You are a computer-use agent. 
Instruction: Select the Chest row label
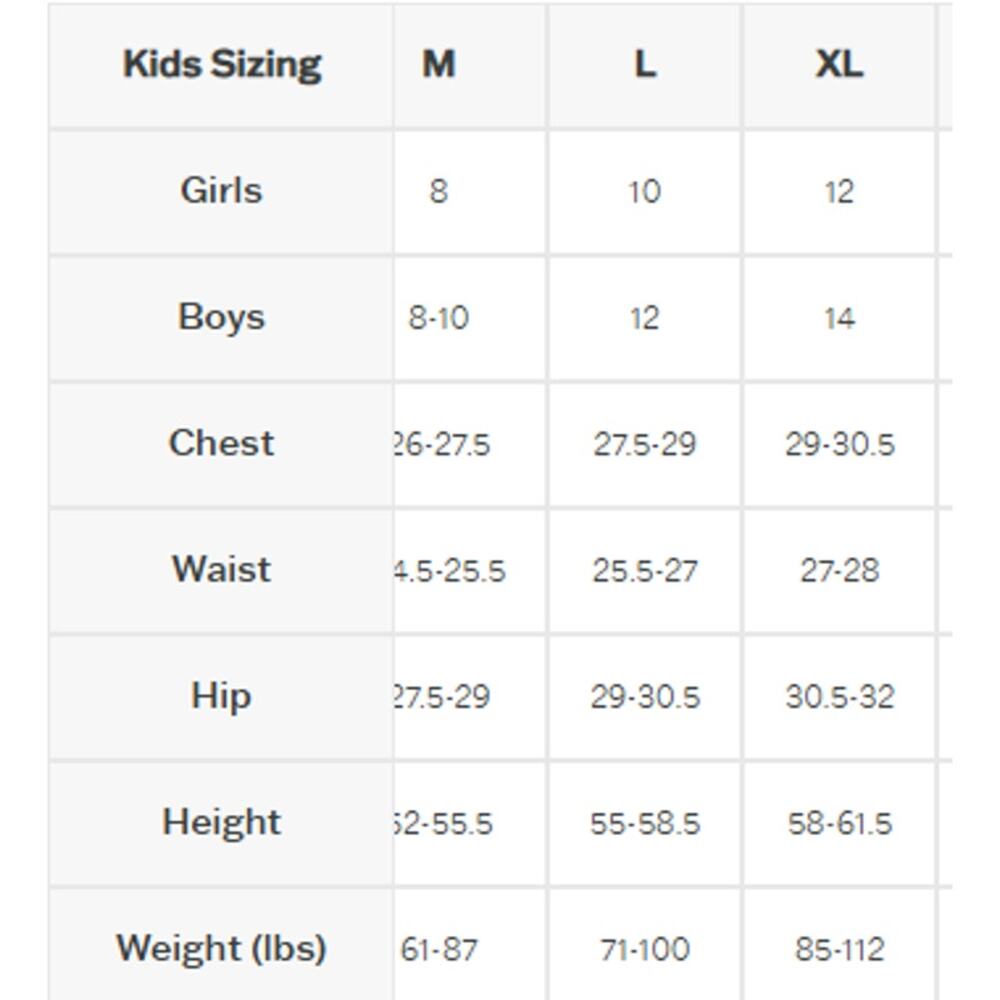tap(221, 443)
